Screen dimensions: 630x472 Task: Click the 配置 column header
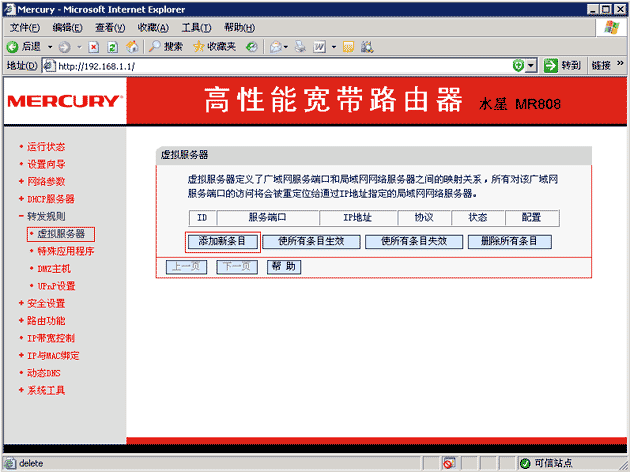(532, 218)
